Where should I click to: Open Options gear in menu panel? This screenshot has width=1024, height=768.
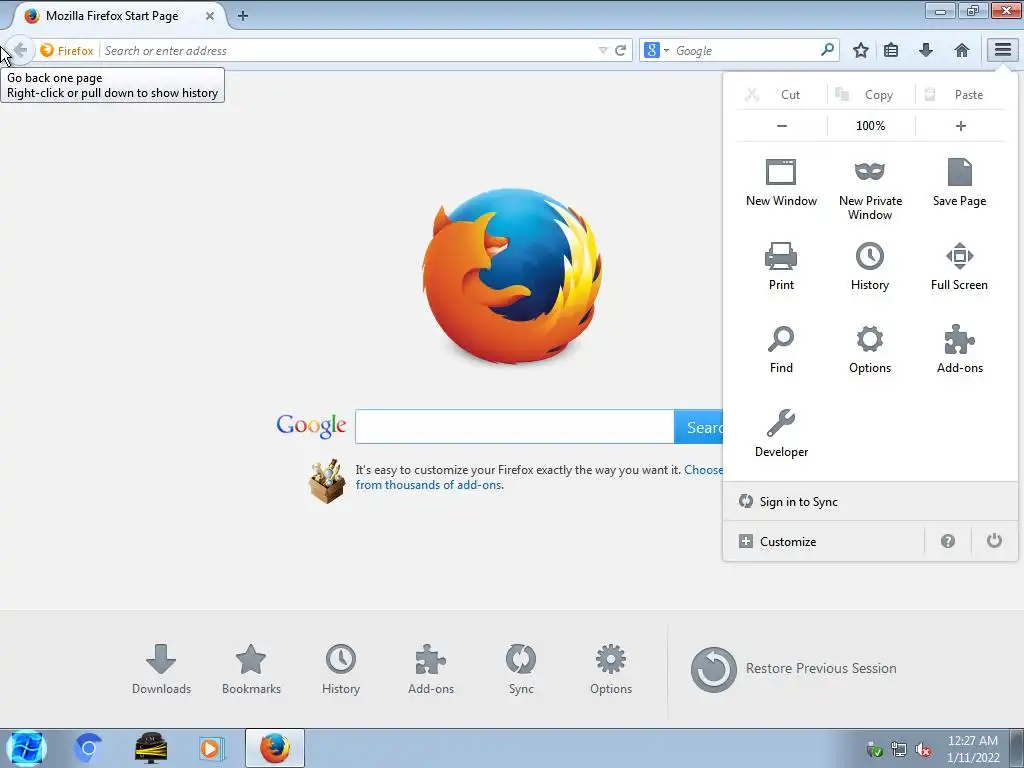tap(870, 349)
